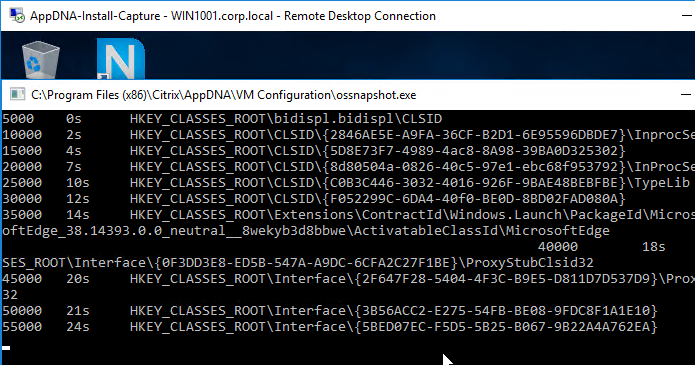Open the ossnapshot.exe console system menu icon
Screen dimensions: 695x365
[x=18, y=94]
